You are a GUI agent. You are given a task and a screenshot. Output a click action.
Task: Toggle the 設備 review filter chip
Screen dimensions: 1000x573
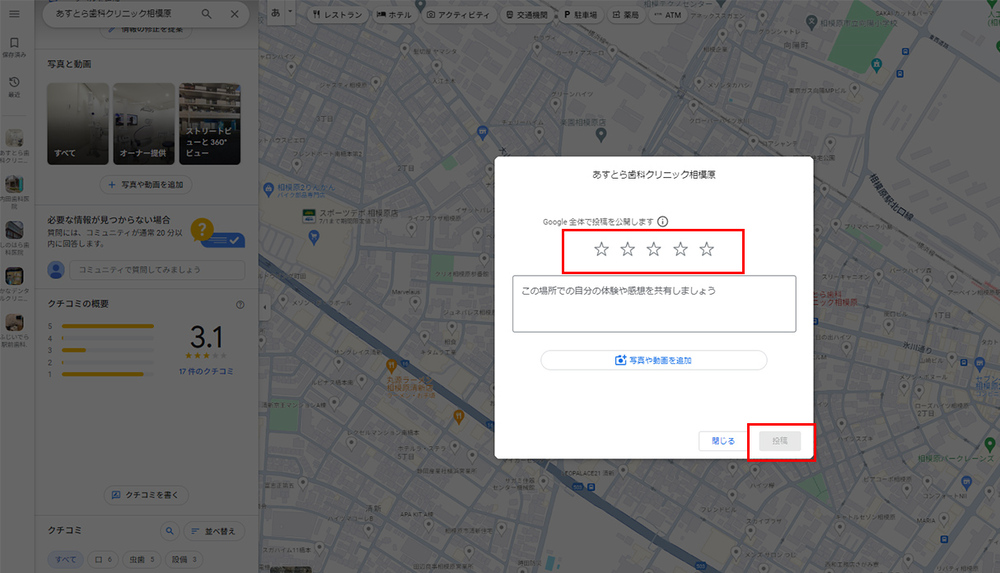[x=183, y=559]
